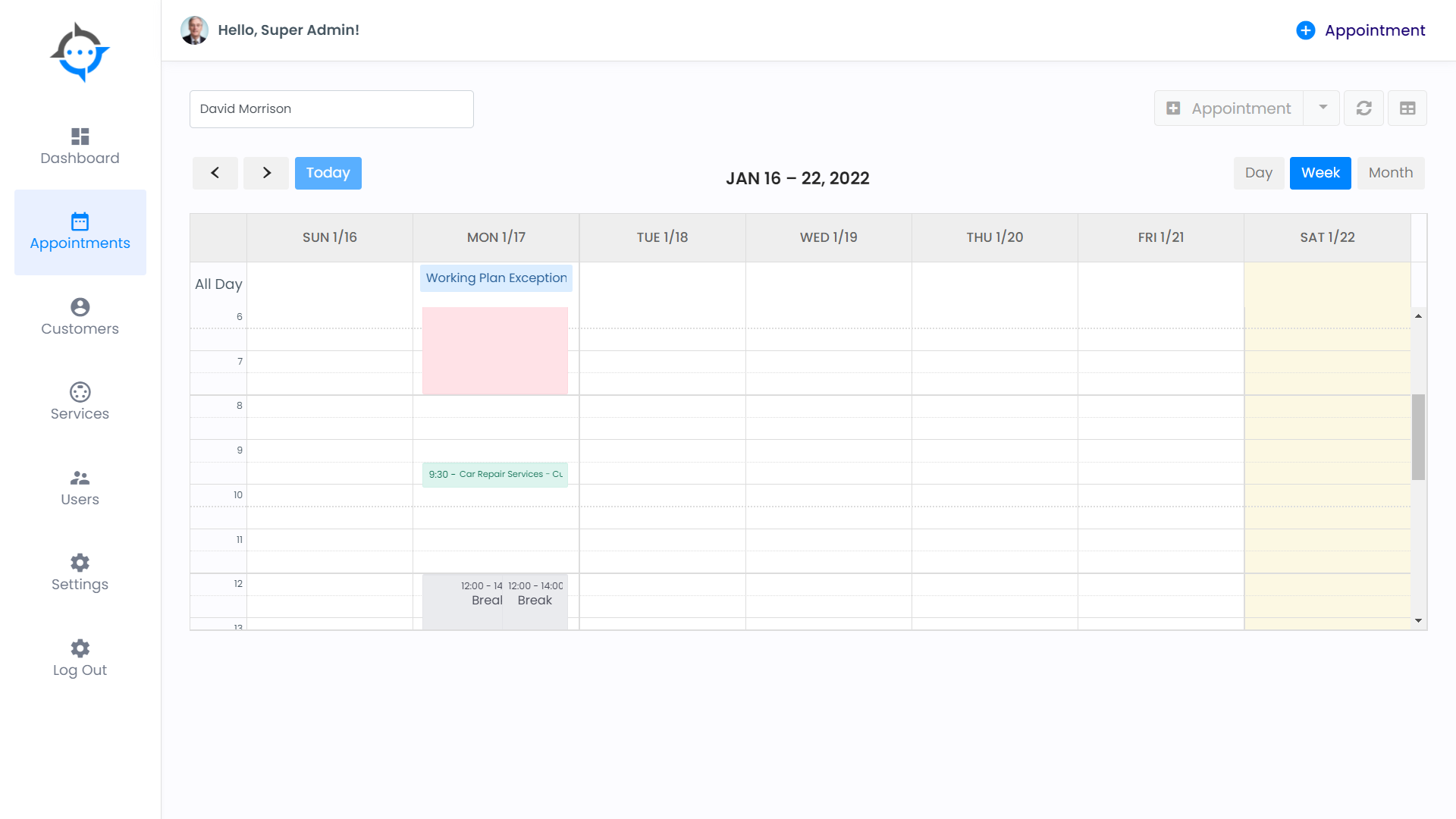Jump to Today in the calendar
This screenshot has width=1456, height=819.
[x=328, y=173]
